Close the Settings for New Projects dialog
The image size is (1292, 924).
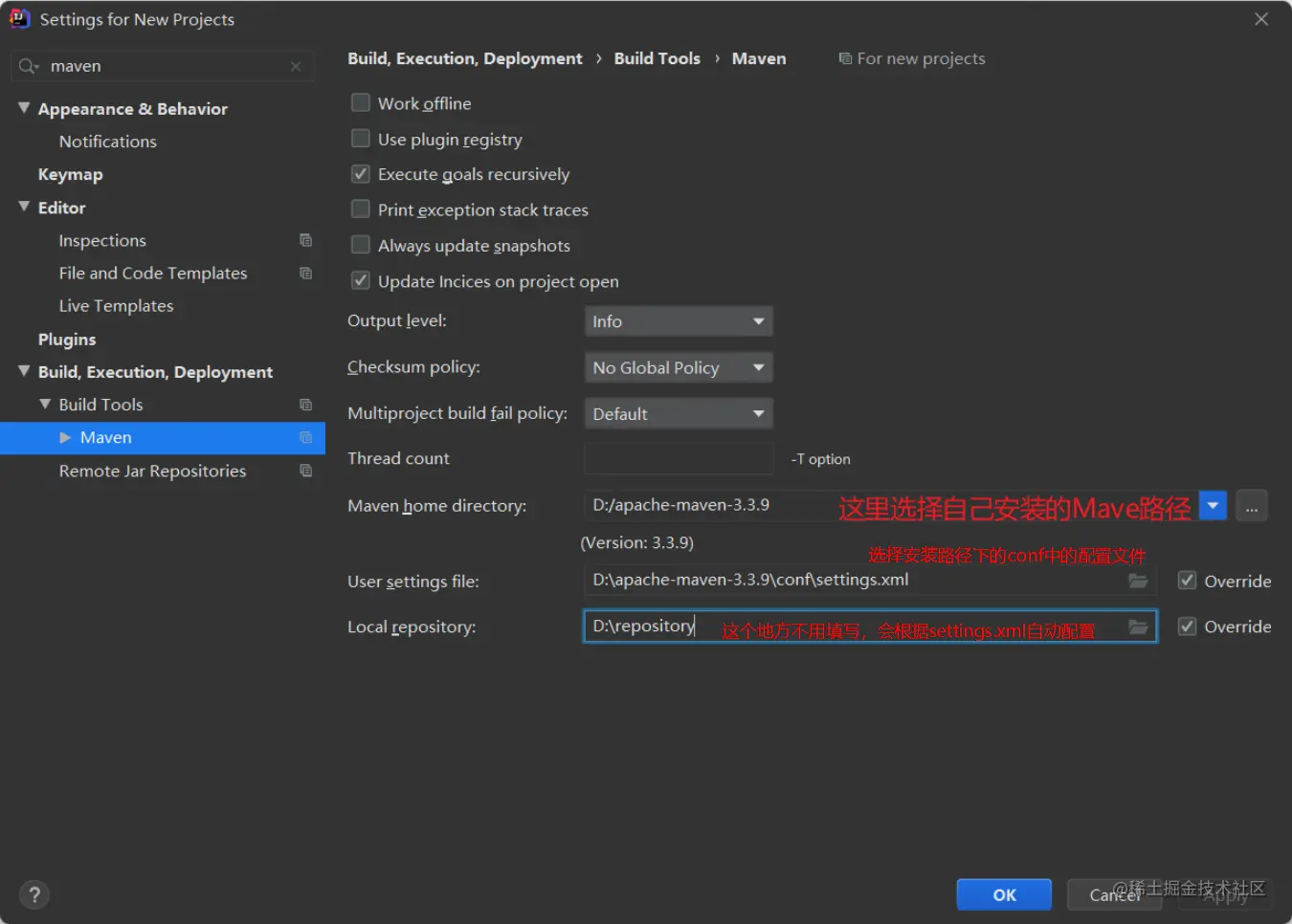1261,19
